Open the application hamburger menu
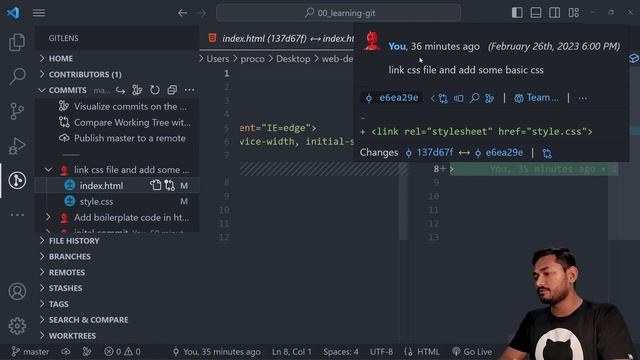 coord(39,13)
